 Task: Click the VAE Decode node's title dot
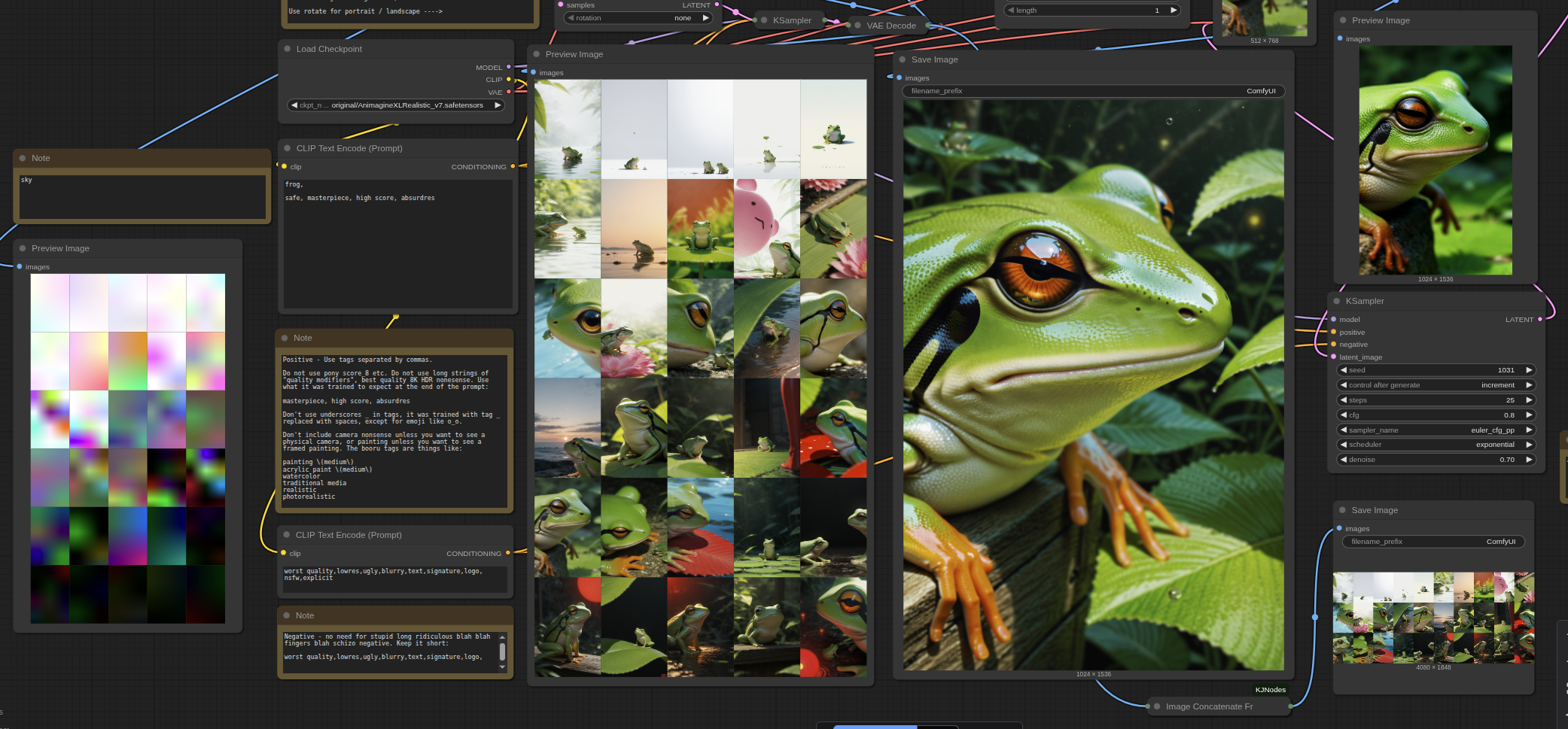coord(857,25)
